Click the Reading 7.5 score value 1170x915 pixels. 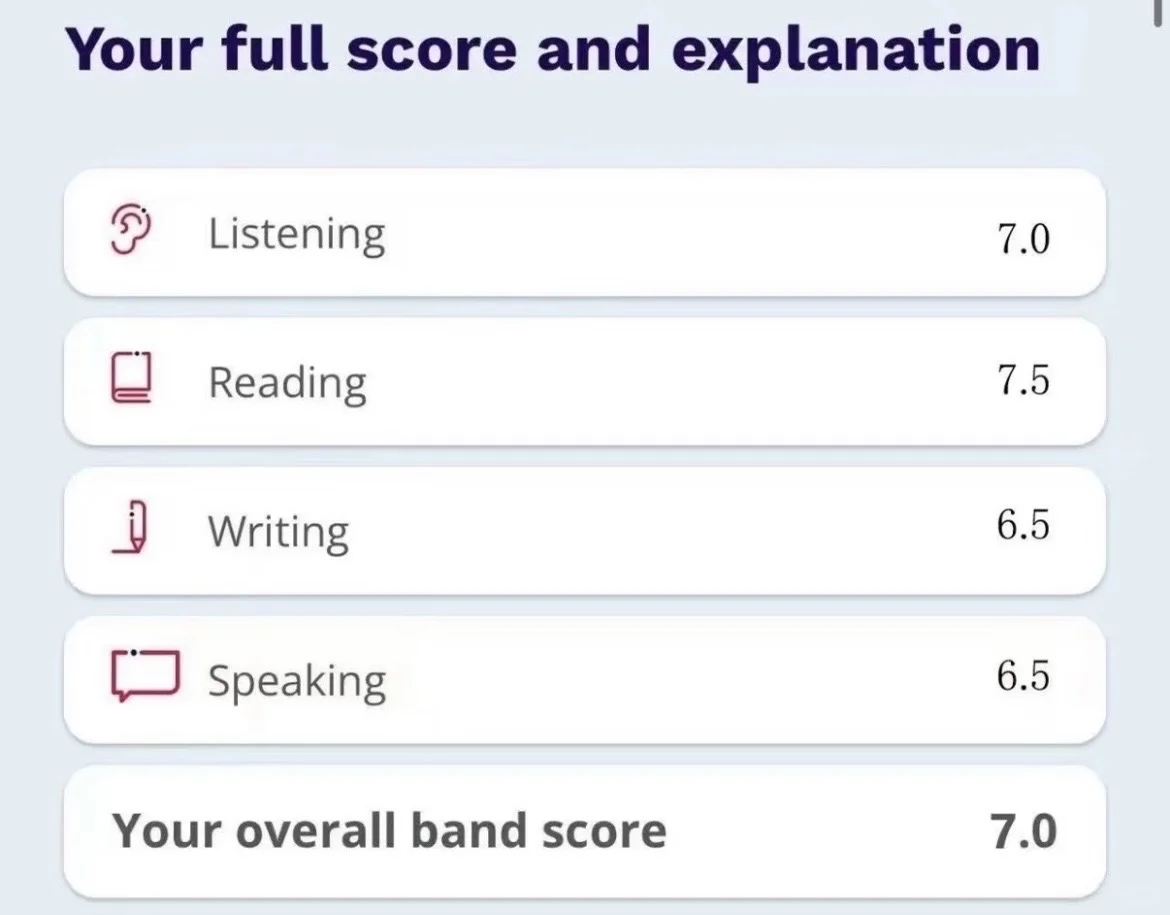pos(1023,380)
